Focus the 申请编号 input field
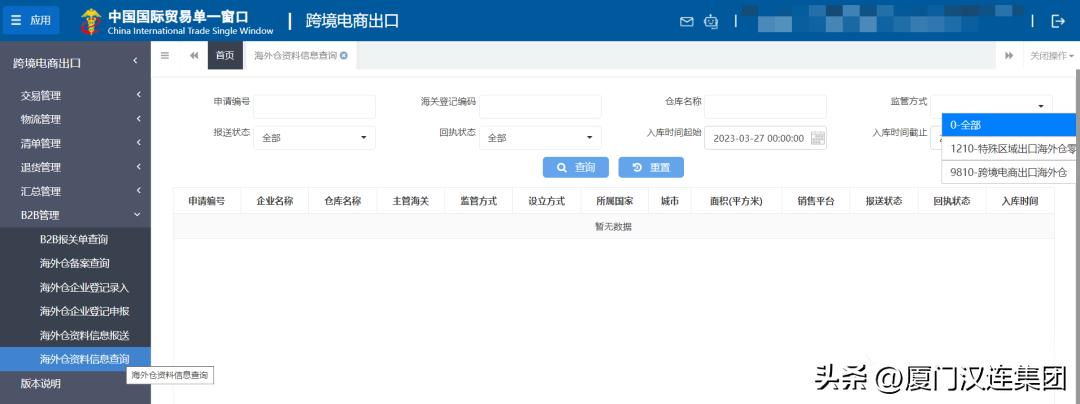1080x404 pixels. 314,107
